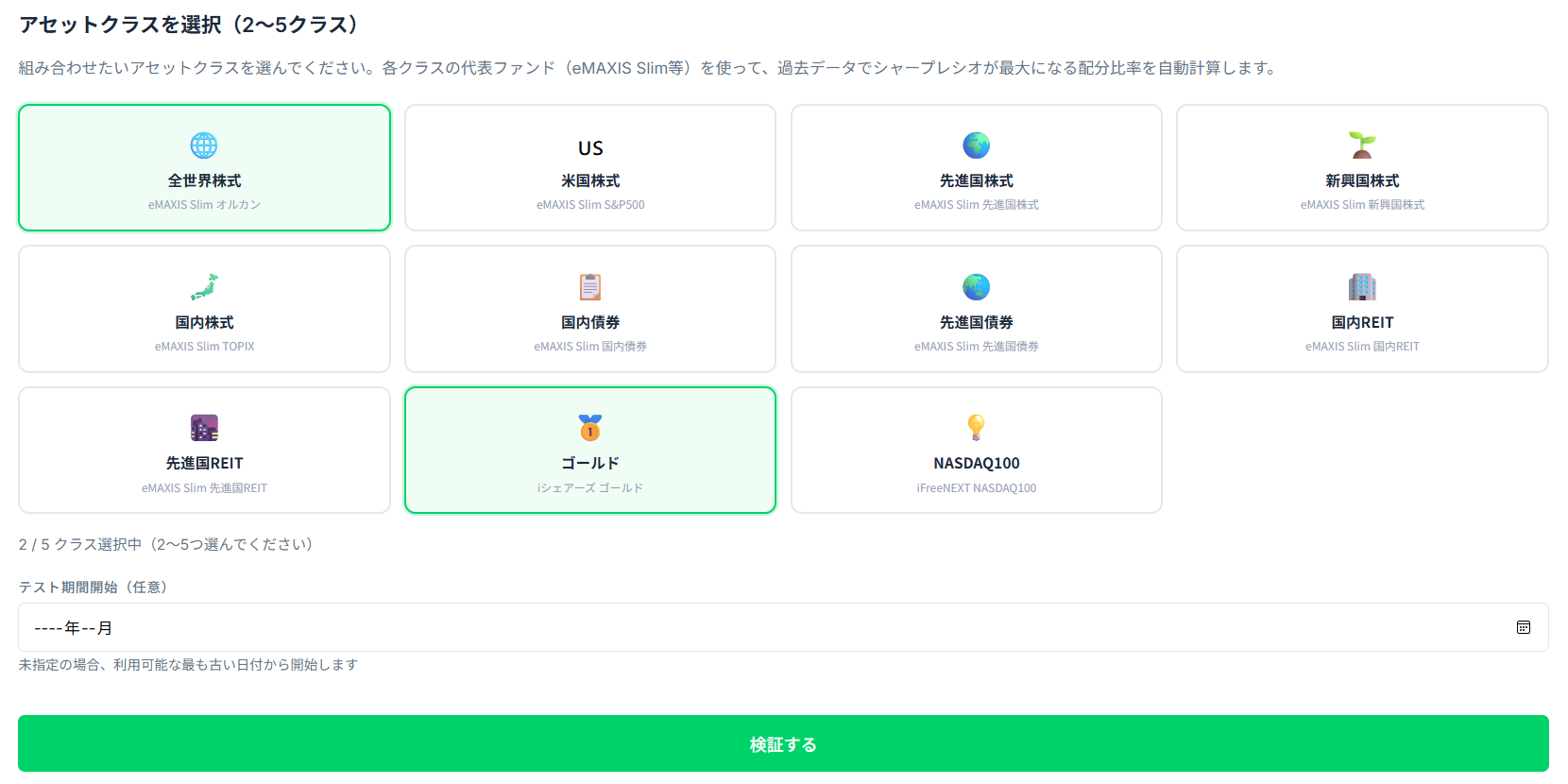This screenshot has height=784, width=1568.
Task: Select the 先進国債券 asset class card
Action: [976, 309]
